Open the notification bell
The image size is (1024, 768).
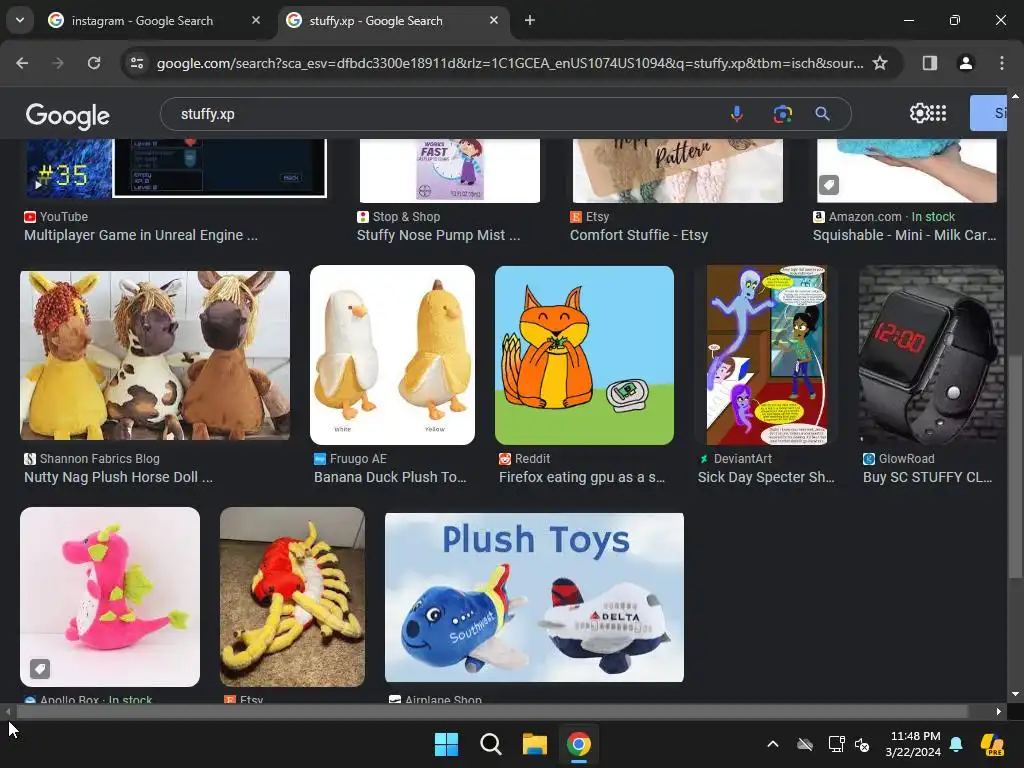pyautogui.click(x=955, y=744)
